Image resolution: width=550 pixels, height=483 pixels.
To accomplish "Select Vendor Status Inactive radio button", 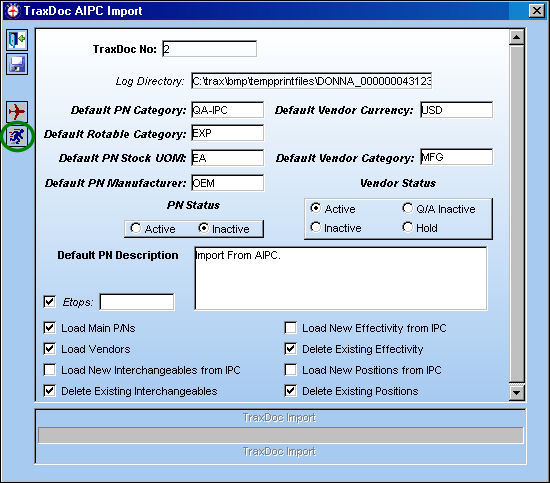I will [x=315, y=227].
